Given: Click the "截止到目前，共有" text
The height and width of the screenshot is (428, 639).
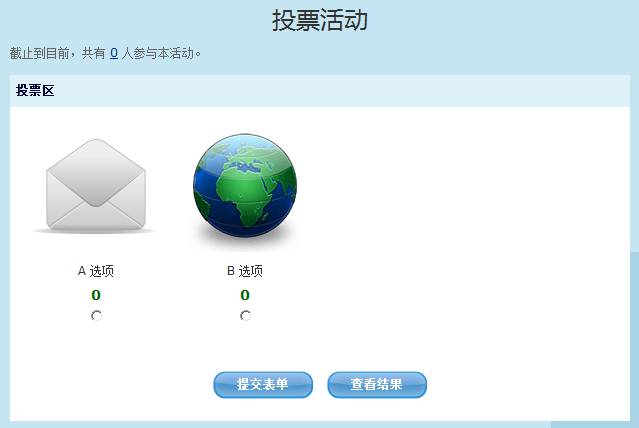Looking at the screenshot, I should 57,52.
